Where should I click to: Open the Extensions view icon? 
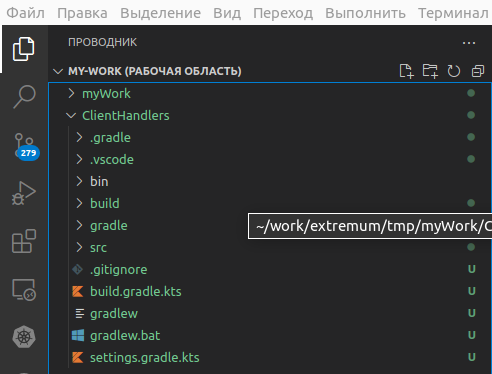(x=24, y=241)
